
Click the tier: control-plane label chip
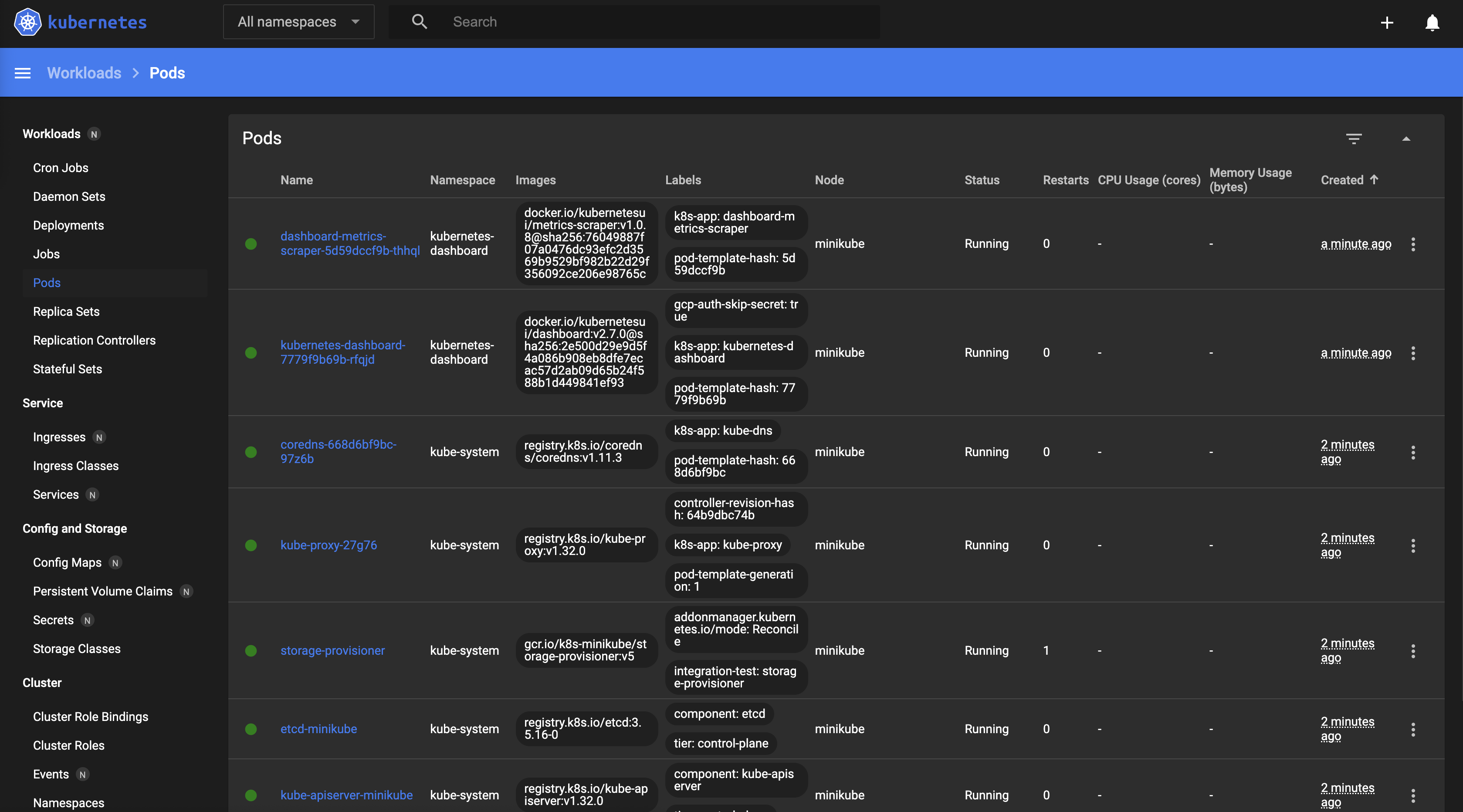pyautogui.click(x=721, y=743)
